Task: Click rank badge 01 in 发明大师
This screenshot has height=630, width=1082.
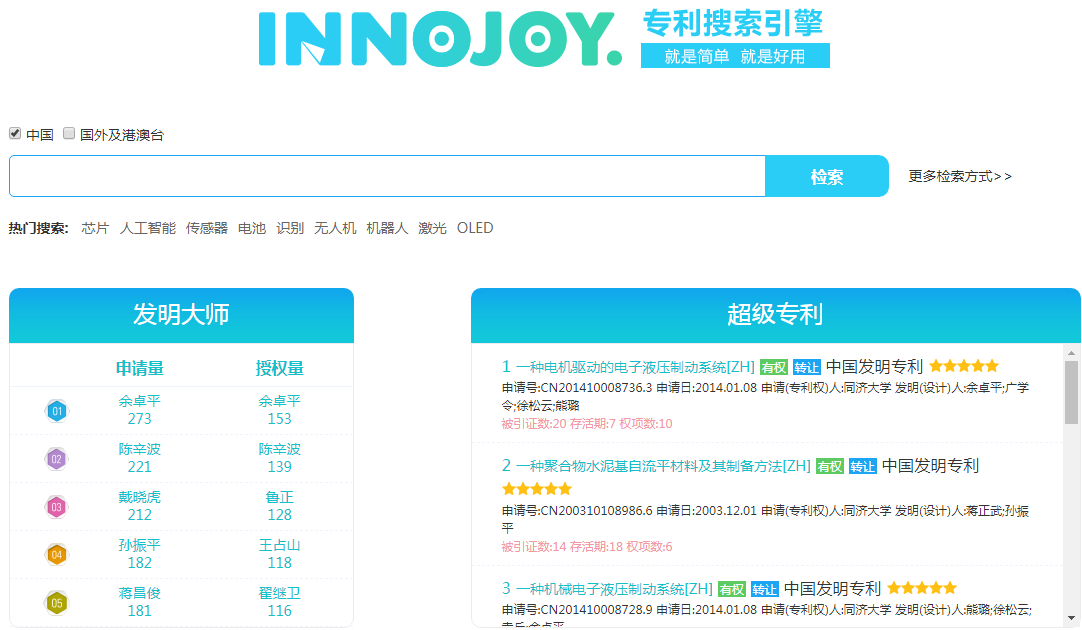Action: (x=57, y=411)
